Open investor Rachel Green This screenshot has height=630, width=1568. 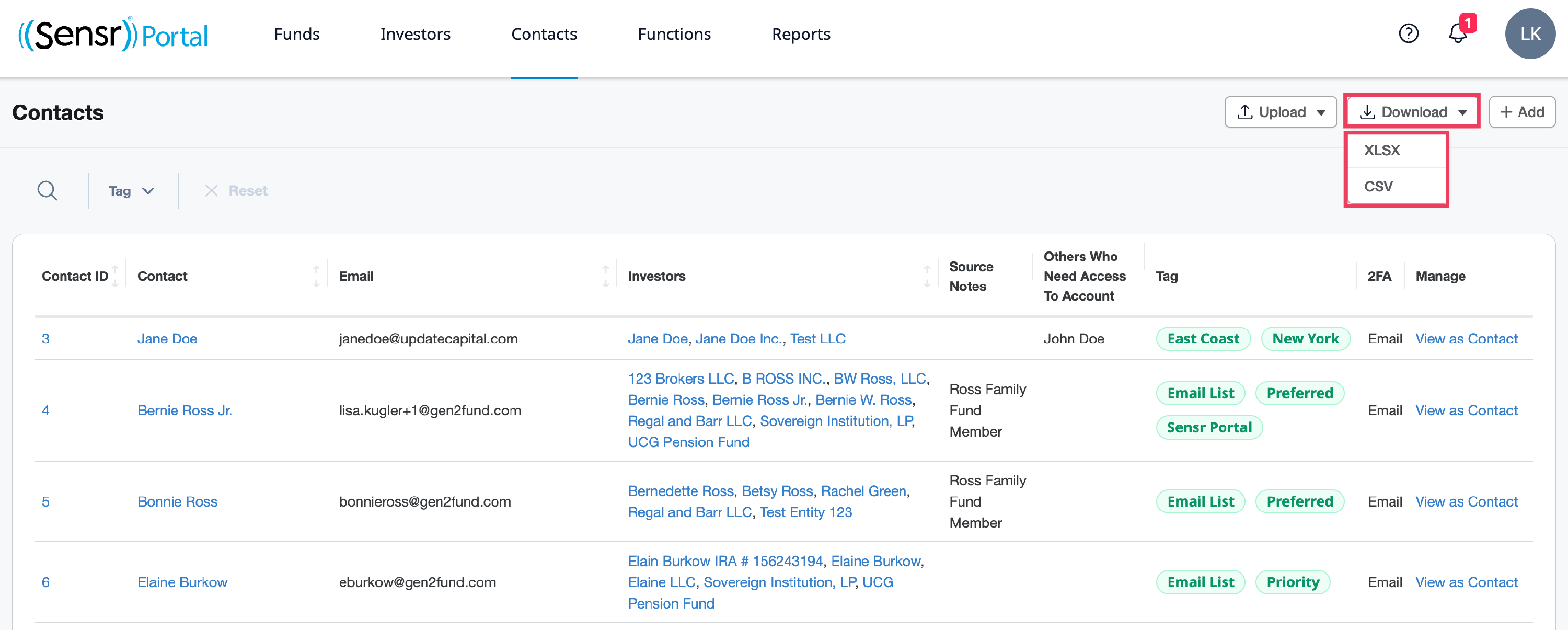click(864, 491)
